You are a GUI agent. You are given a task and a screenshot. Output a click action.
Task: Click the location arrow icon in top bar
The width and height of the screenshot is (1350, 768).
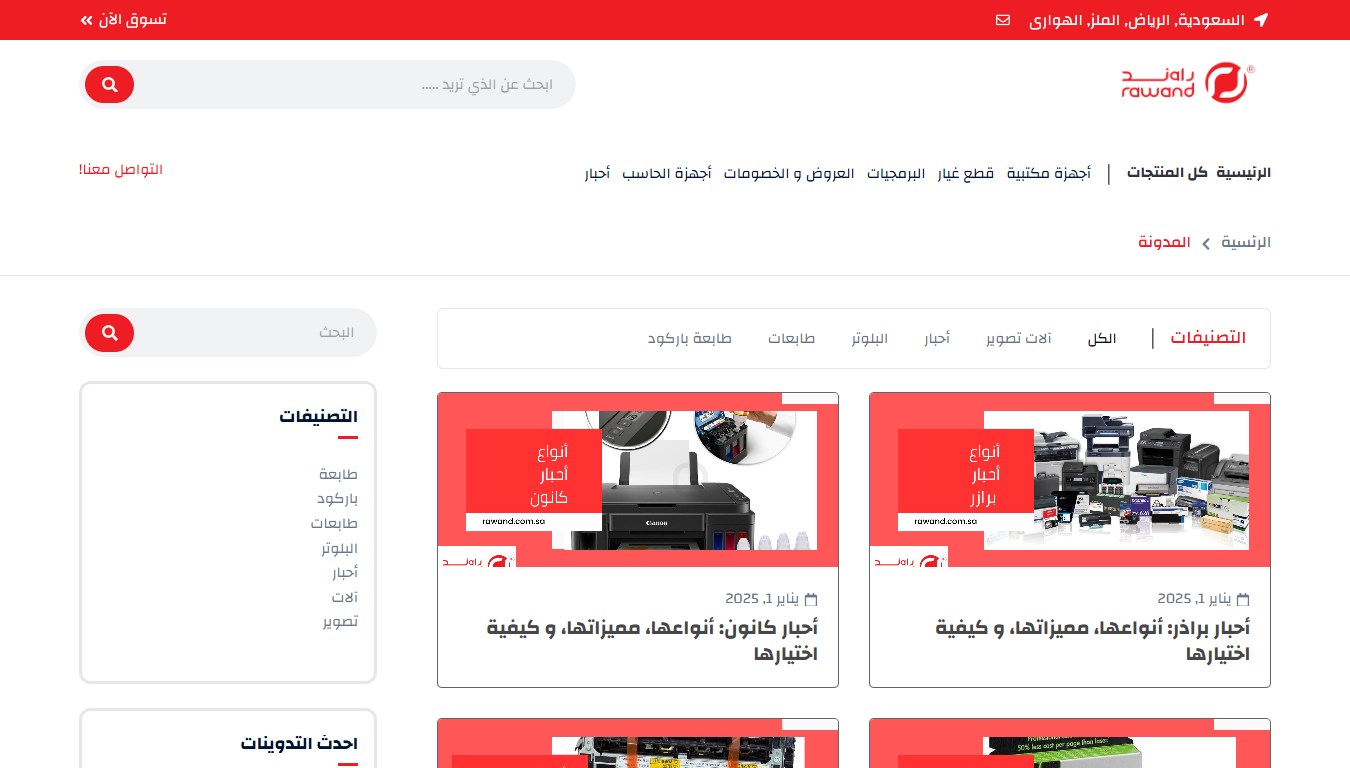[x=1261, y=20]
